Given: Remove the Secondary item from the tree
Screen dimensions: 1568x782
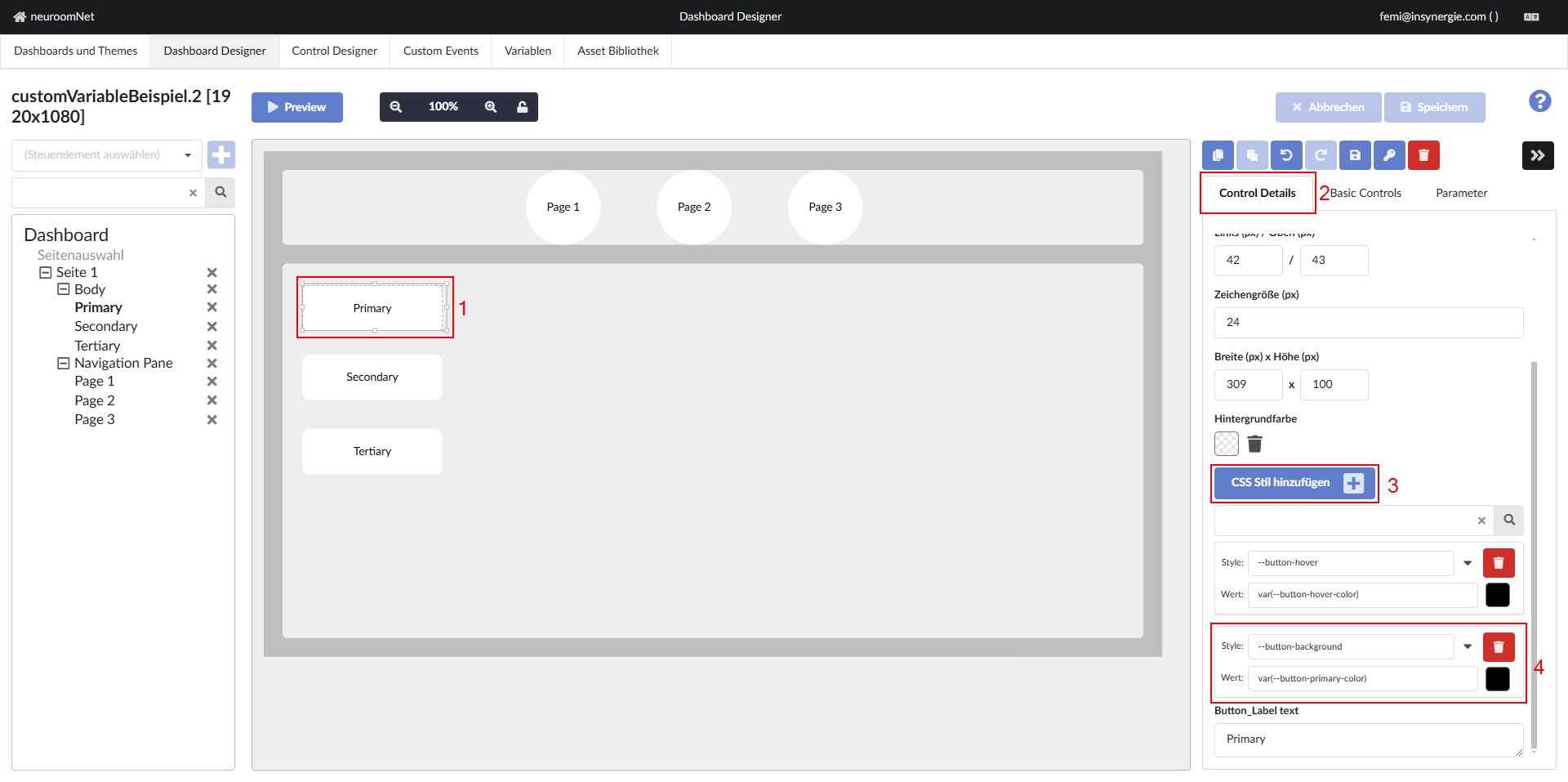Looking at the screenshot, I should [x=212, y=327].
